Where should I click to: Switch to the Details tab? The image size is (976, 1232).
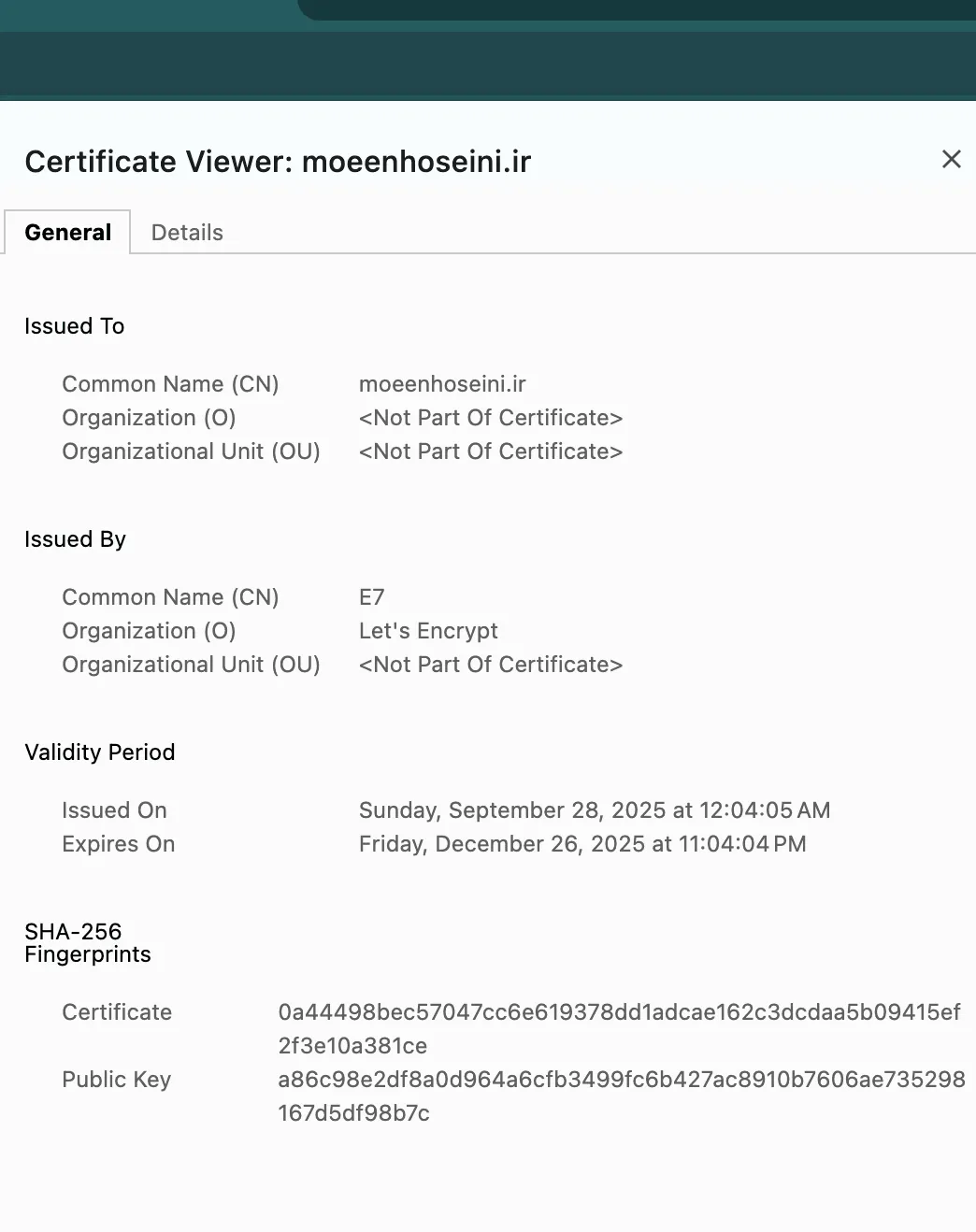pyautogui.click(x=187, y=232)
